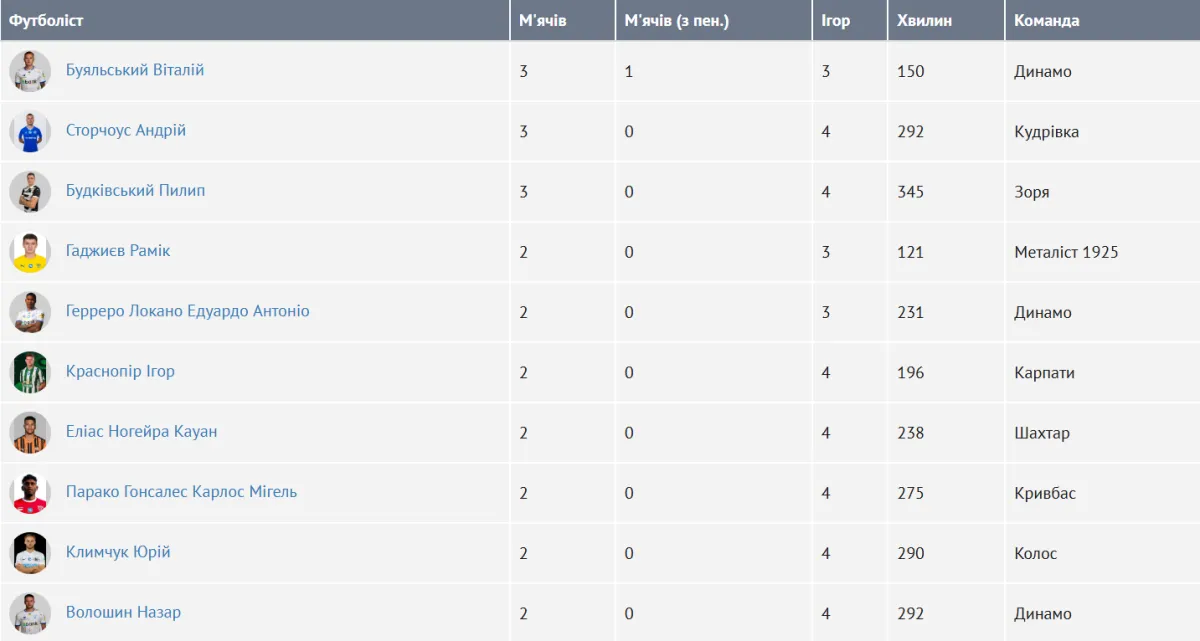The height and width of the screenshot is (641, 1200).
Task: Click minutes value 196
Action: tap(911, 373)
